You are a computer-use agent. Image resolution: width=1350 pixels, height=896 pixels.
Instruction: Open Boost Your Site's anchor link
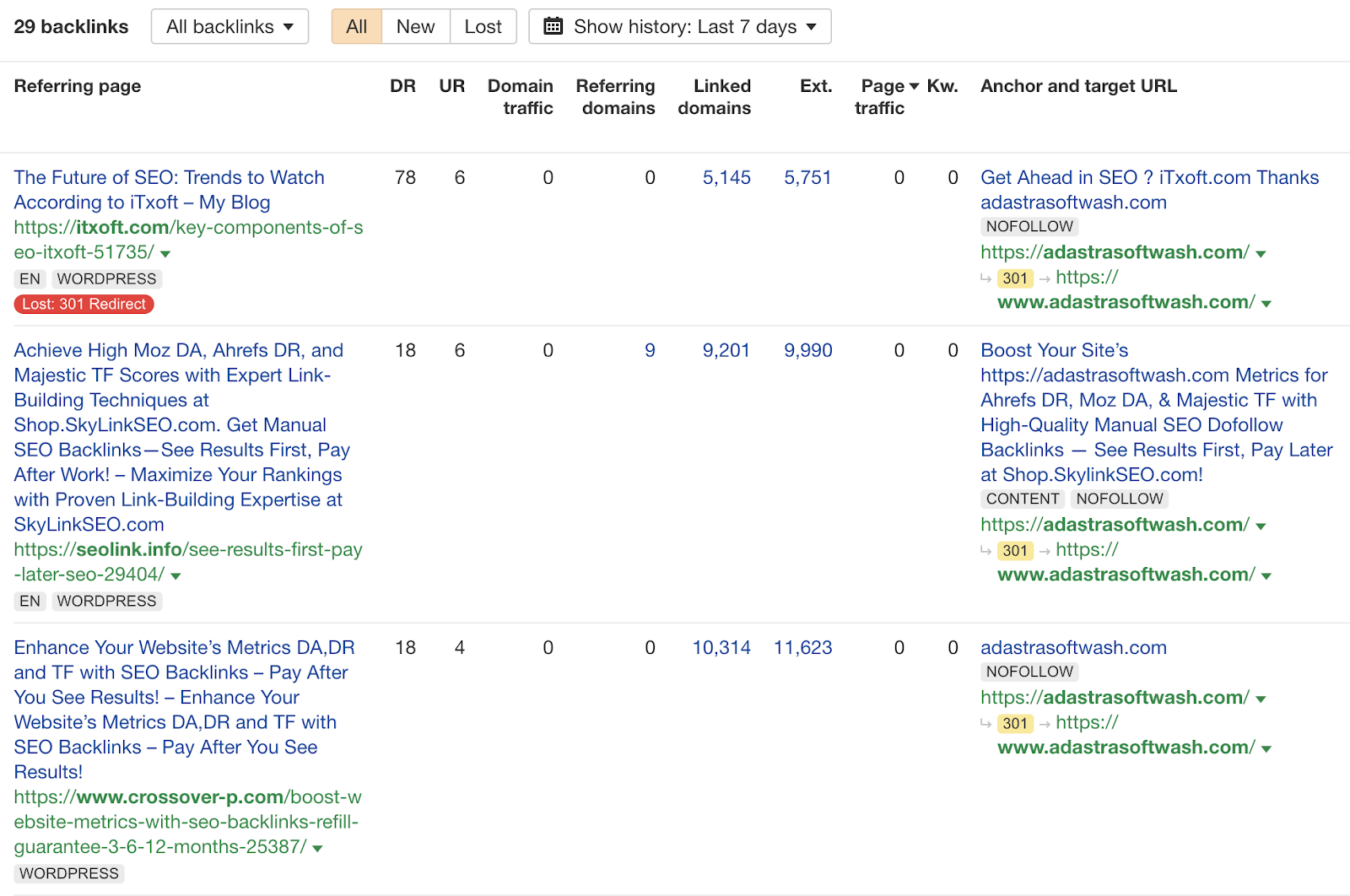(1156, 413)
